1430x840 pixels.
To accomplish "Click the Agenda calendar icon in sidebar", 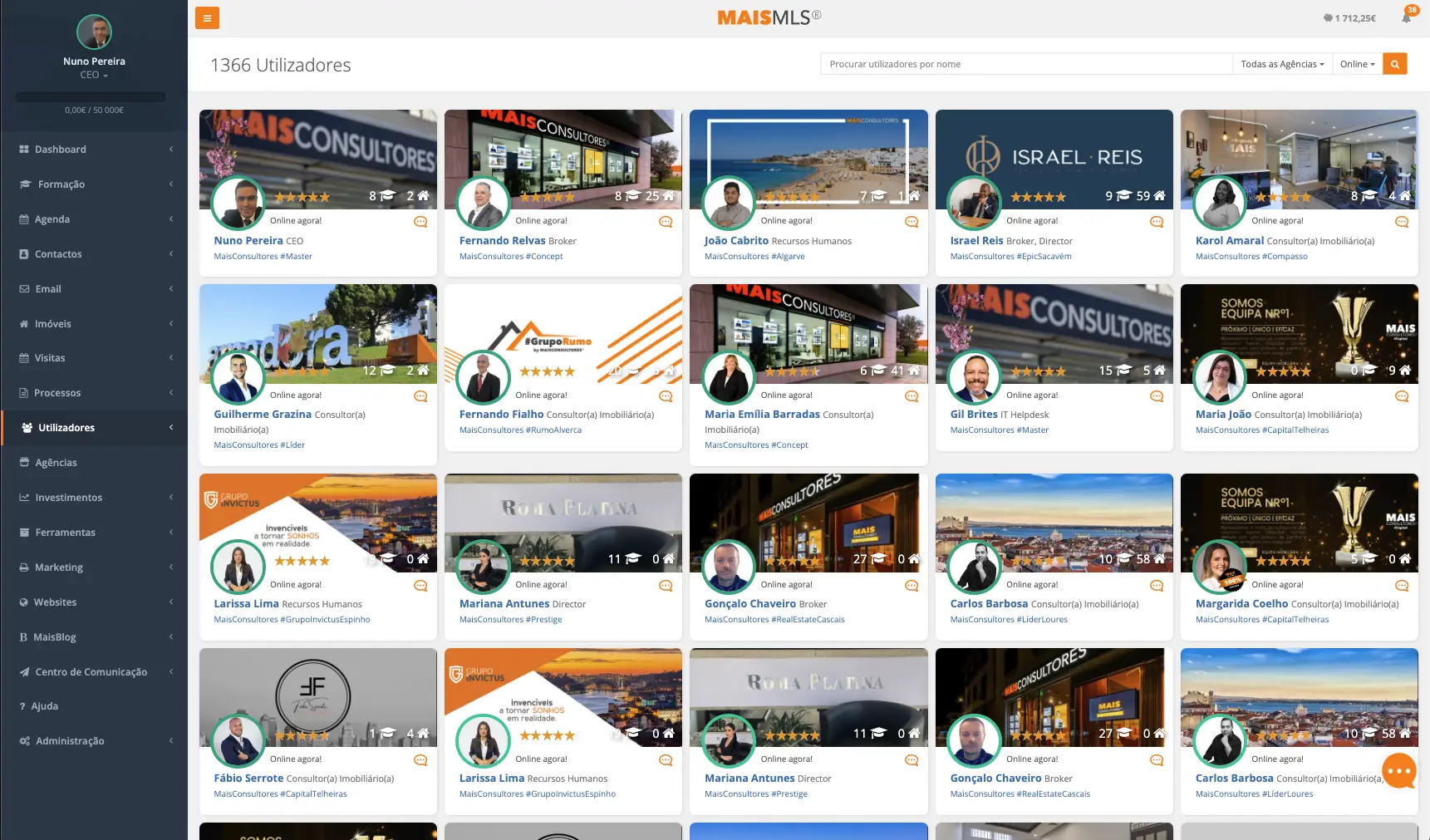I will click(24, 219).
